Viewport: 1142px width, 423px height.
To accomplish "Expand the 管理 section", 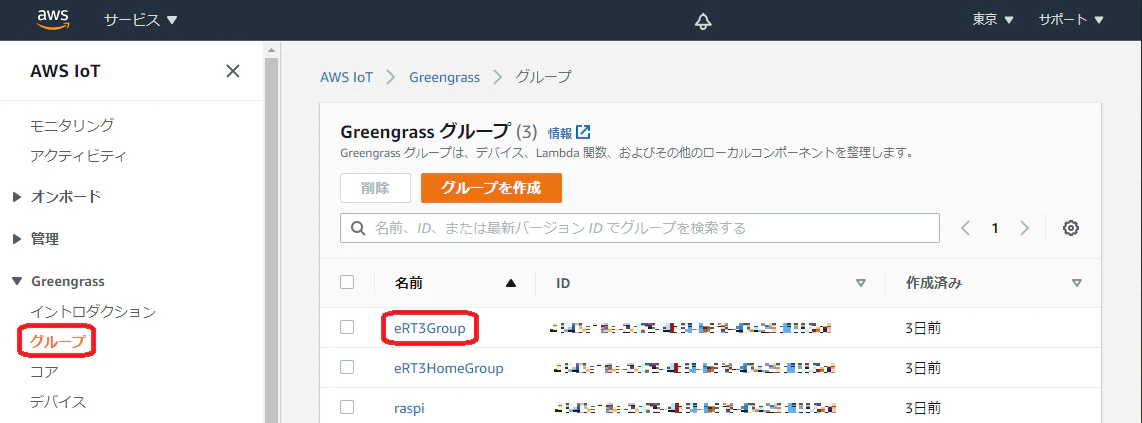I will [x=36, y=239].
